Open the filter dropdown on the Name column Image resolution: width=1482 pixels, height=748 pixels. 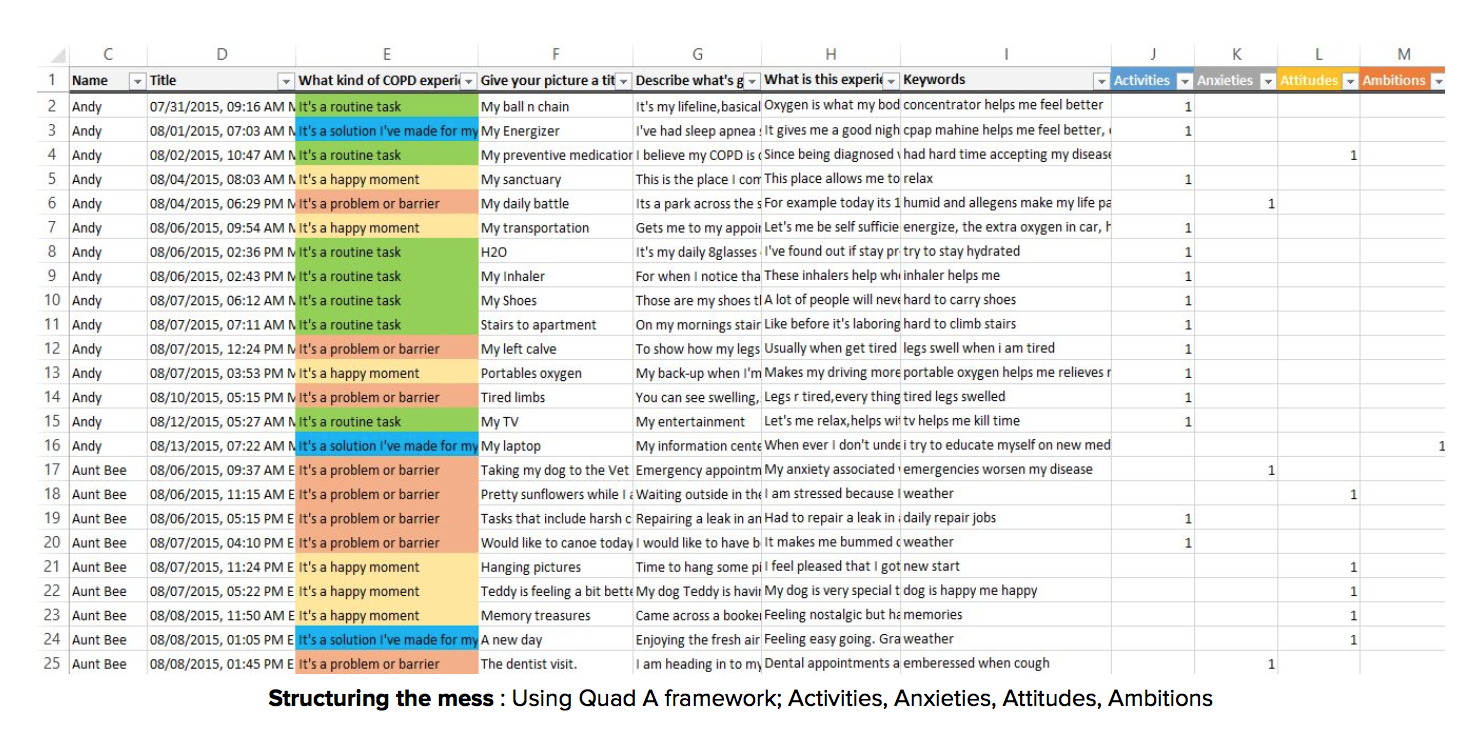pyautogui.click(x=136, y=80)
